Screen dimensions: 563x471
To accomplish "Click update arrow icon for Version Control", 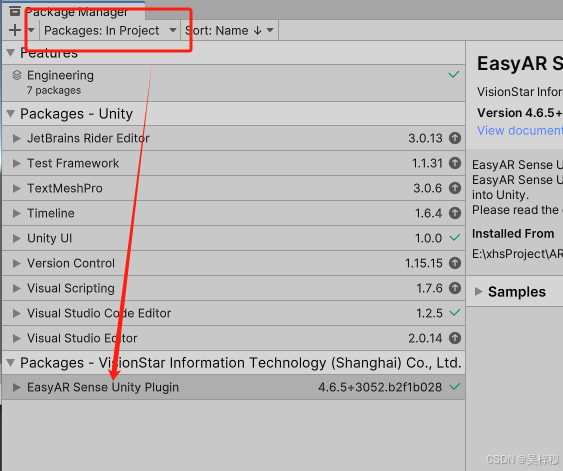I will (x=455, y=263).
